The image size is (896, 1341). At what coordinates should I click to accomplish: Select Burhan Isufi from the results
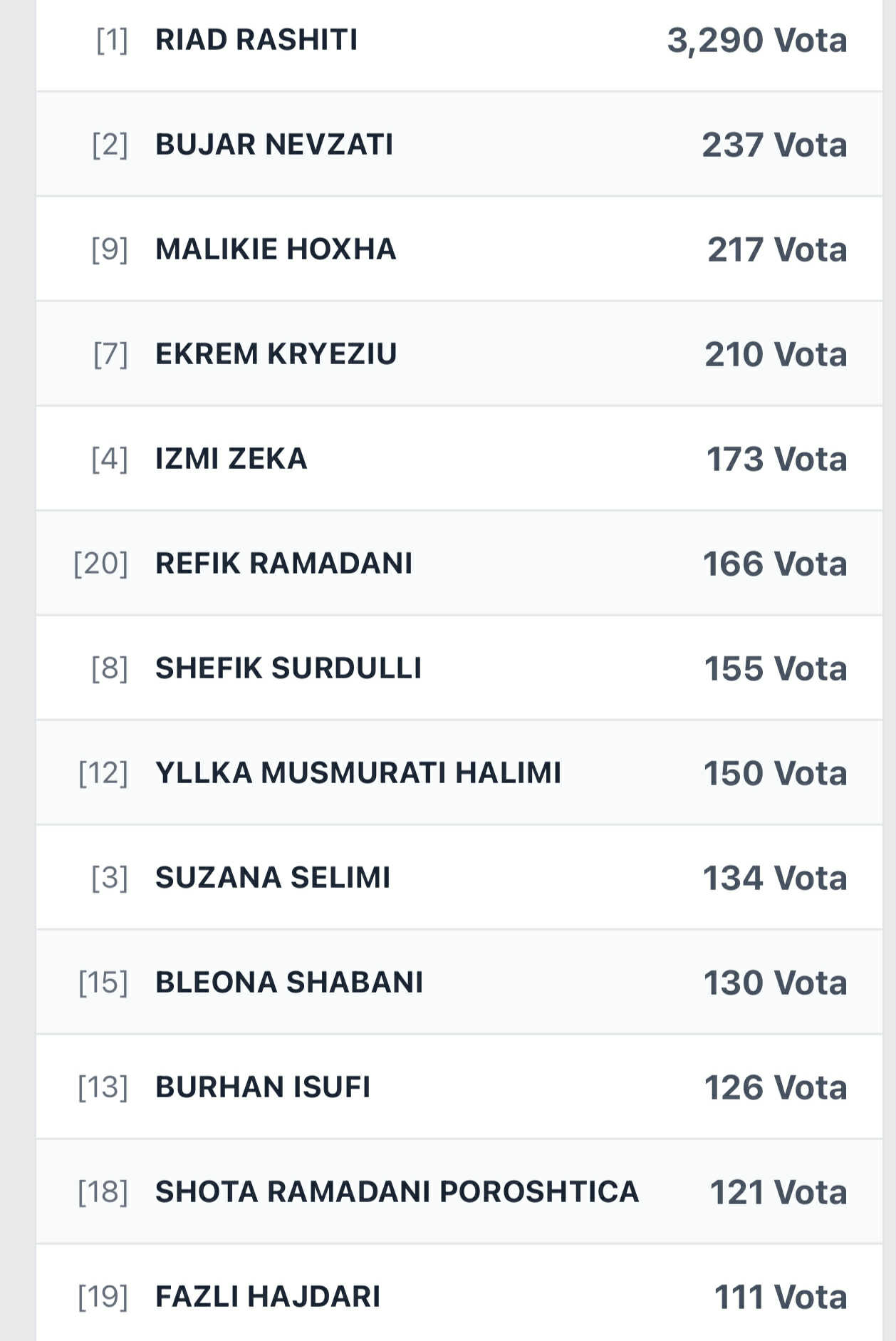coord(263,1087)
